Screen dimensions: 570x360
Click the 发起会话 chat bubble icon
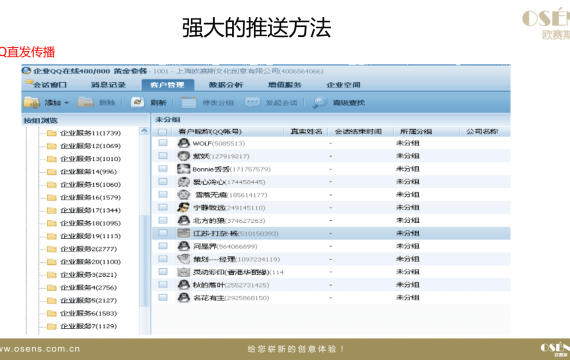[252, 102]
